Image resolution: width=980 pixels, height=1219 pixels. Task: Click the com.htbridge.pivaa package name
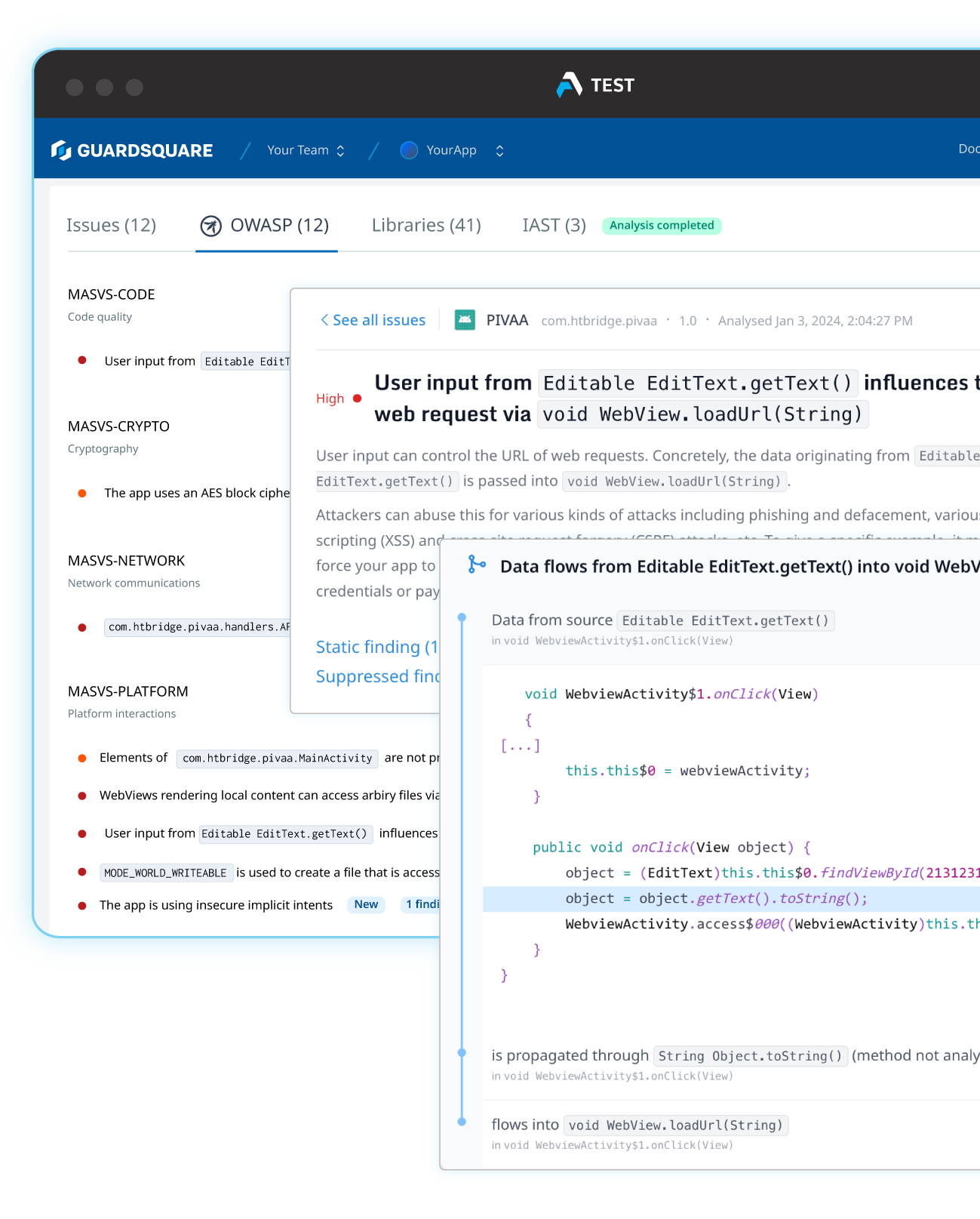pyautogui.click(x=599, y=321)
